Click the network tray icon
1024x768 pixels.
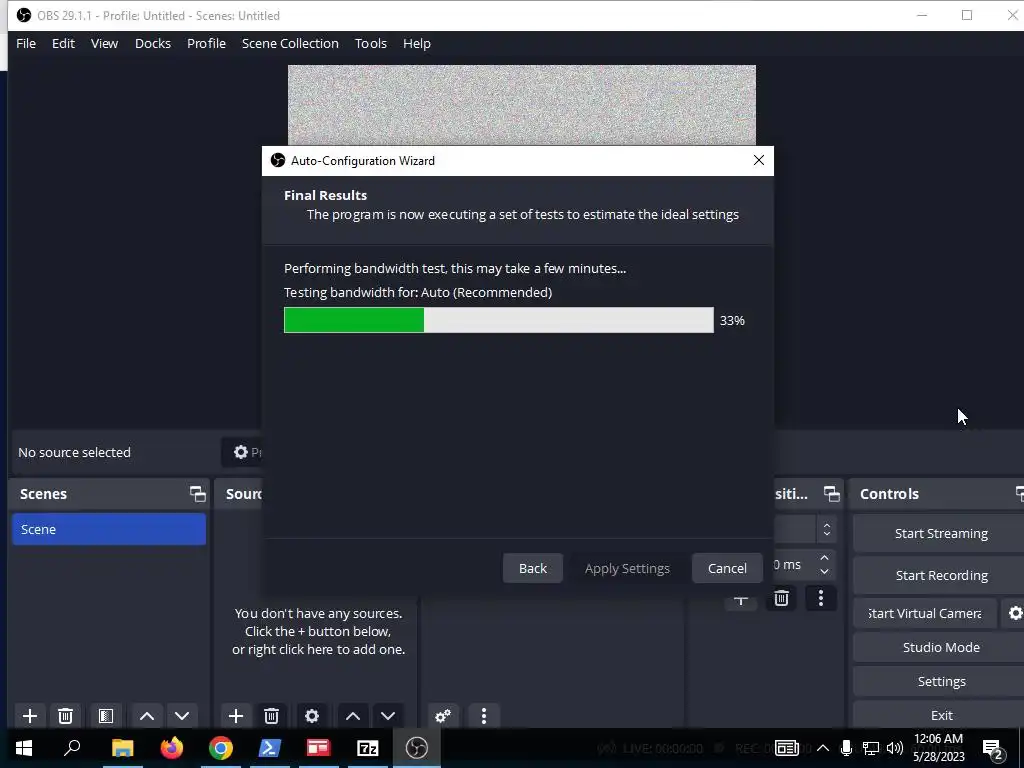[x=871, y=748]
